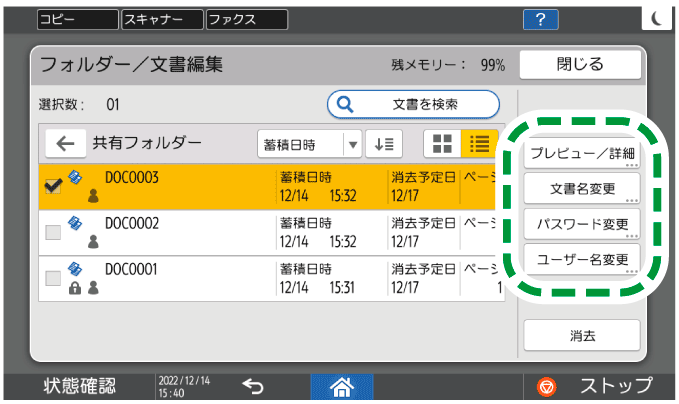Click the document icon of DOC0003
Image resolution: width=679 pixels, height=404 pixels.
click(x=75, y=178)
